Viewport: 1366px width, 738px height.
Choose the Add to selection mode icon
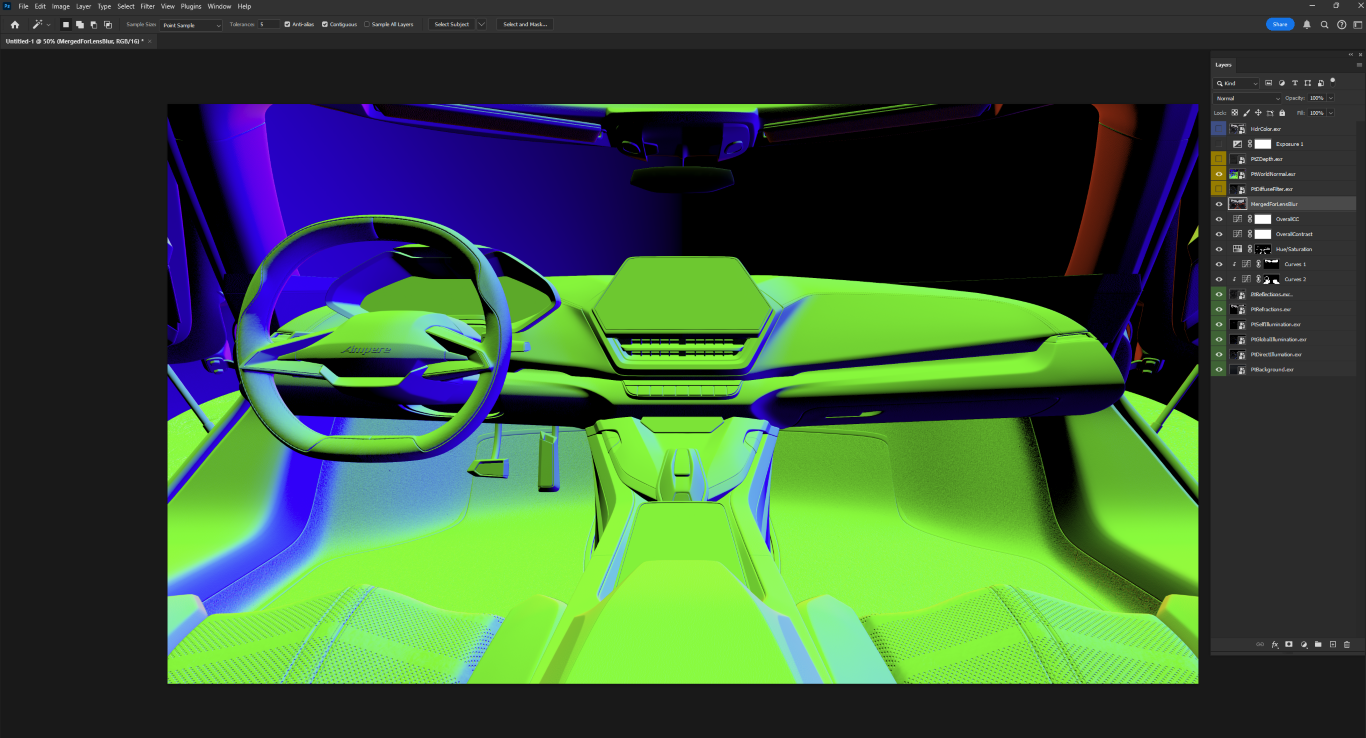click(80, 24)
